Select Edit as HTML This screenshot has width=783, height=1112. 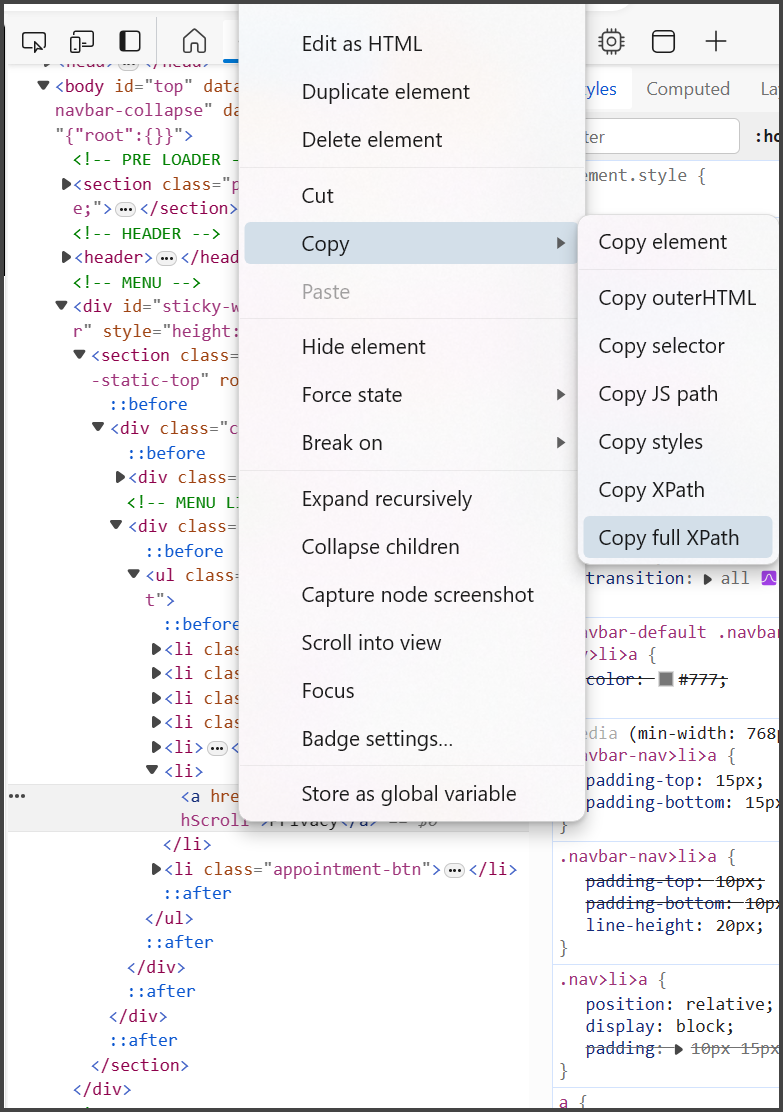tap(360, 44)
